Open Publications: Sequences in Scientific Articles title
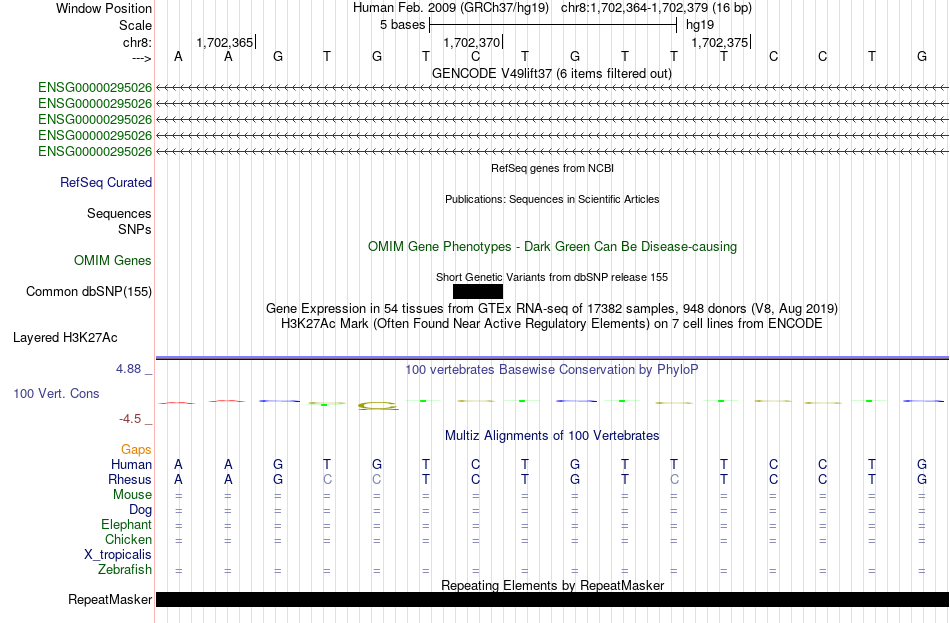The image size is (950, 623). 552,199
